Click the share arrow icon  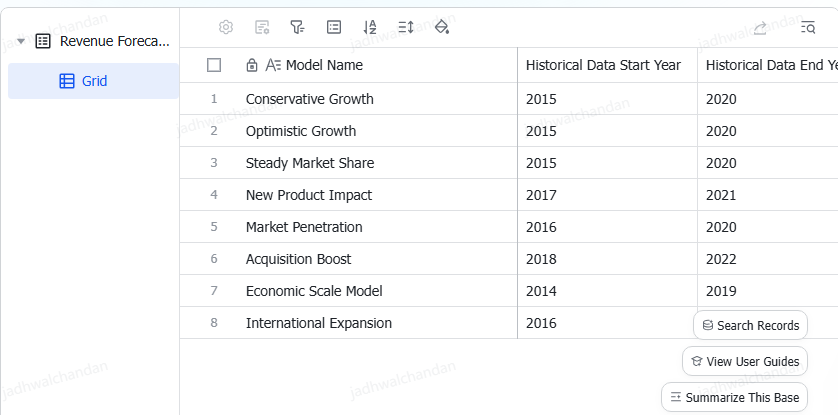tap(760, 28)
